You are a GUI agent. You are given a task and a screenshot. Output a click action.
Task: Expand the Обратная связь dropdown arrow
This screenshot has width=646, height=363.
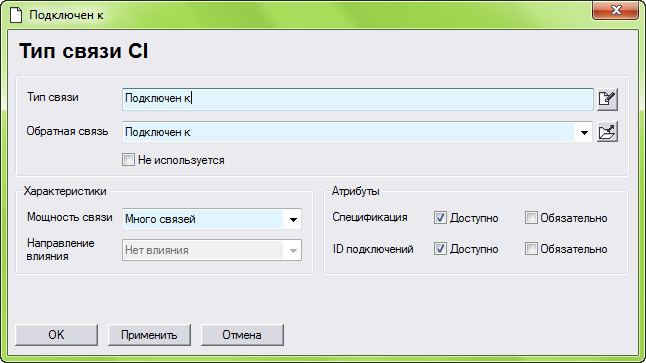point(584,132)
